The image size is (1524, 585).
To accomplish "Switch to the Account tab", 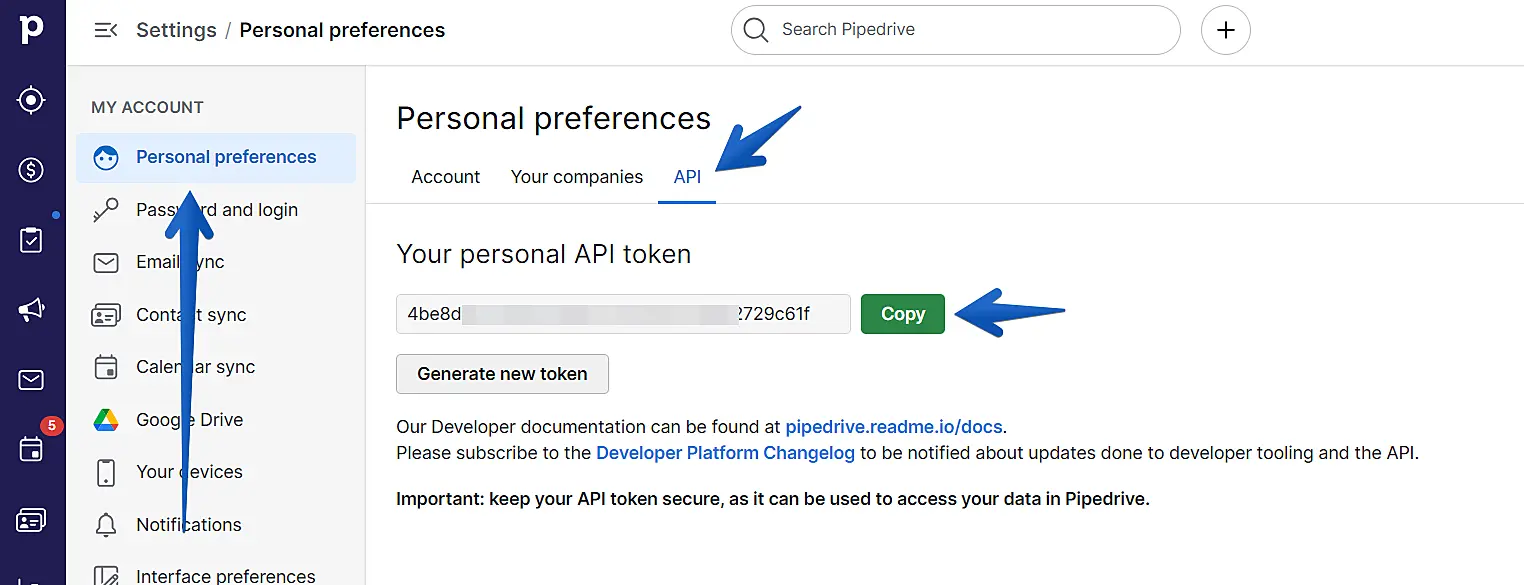I will 446,177.
